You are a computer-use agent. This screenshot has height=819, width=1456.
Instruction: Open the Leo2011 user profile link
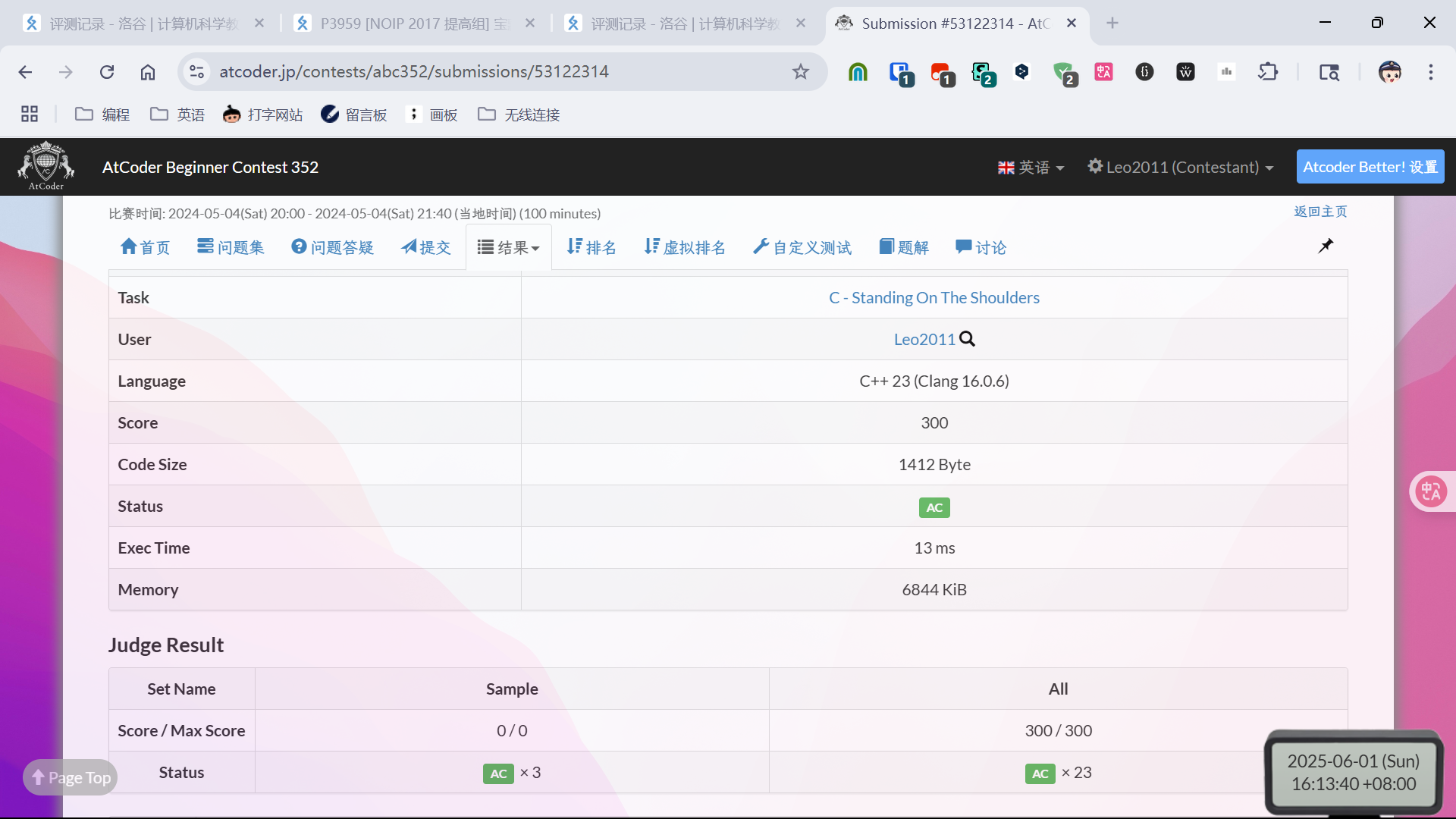924,339
